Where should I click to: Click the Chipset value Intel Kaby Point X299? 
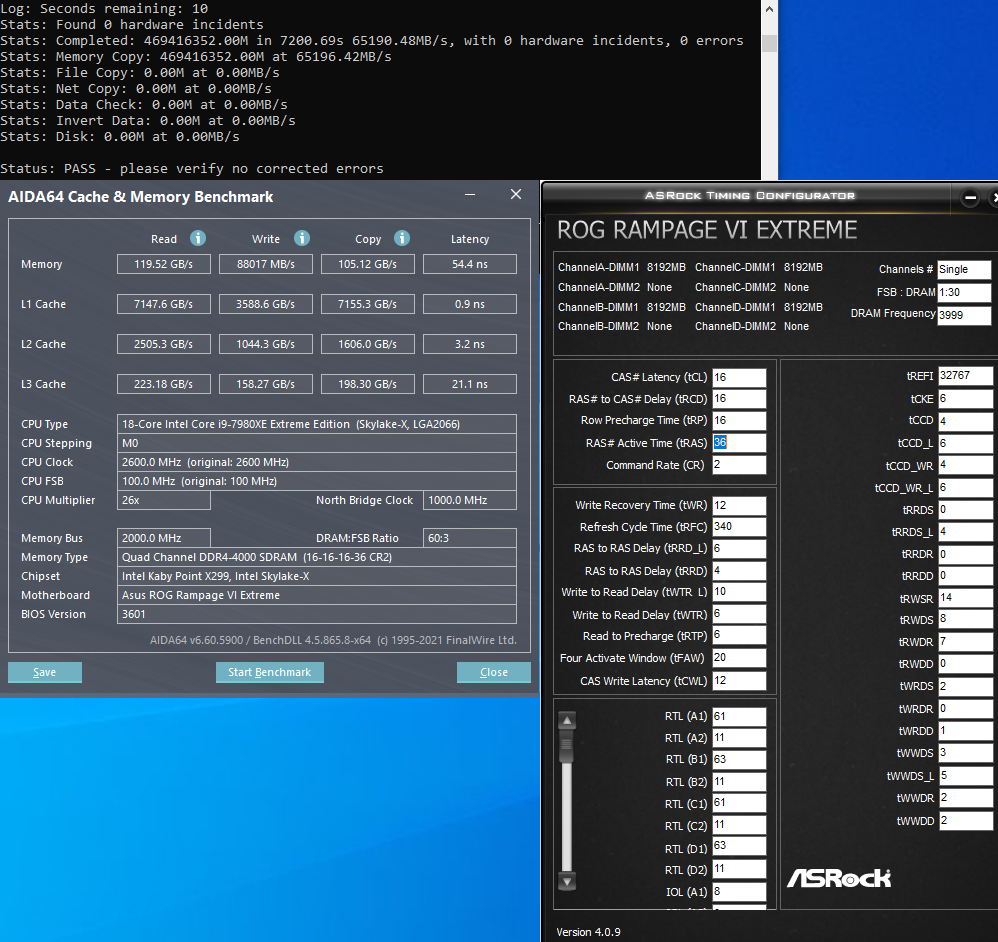pyautogui.click(x=317, y=576)
